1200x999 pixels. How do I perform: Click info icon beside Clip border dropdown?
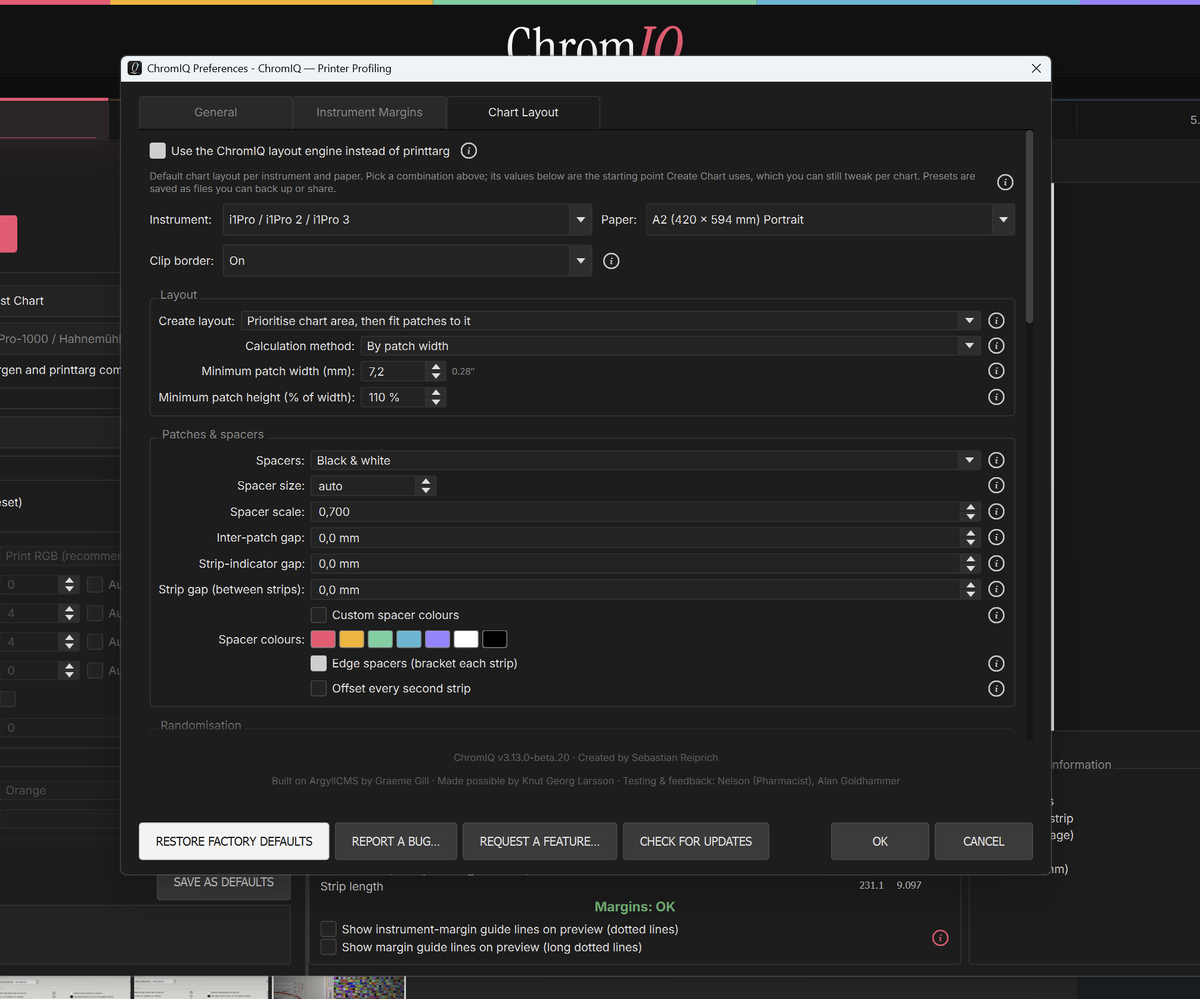[612, 261]
